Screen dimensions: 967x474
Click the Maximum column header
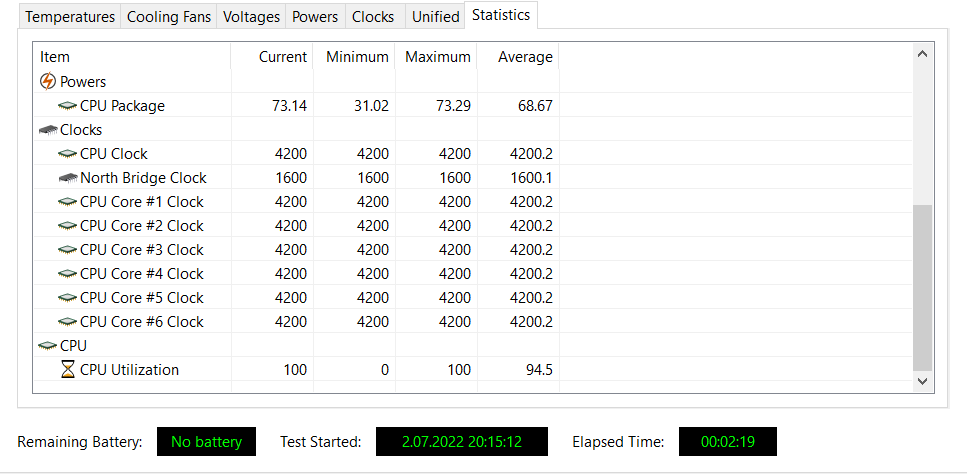coord(436,57)
